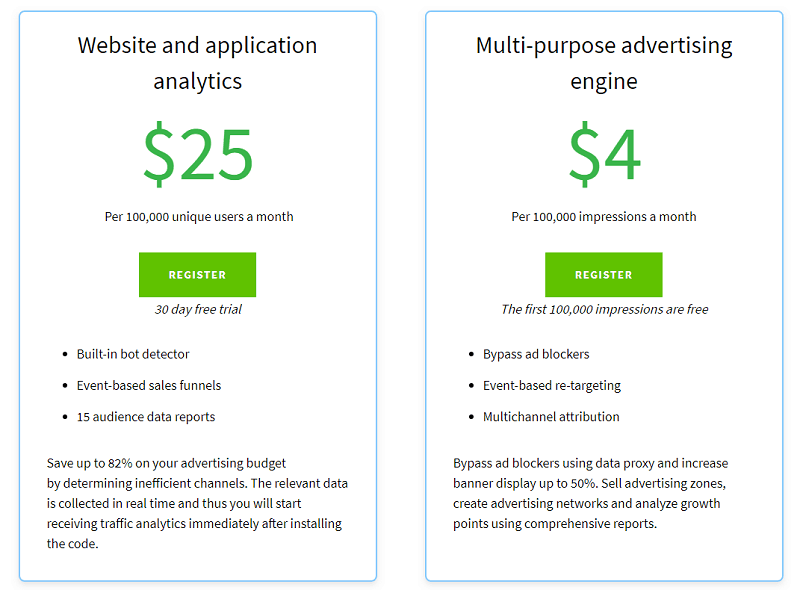800x590 pixels.
Task: Select the "Bypass ad blockers" bullet item
Action: (x=536, y=354)
